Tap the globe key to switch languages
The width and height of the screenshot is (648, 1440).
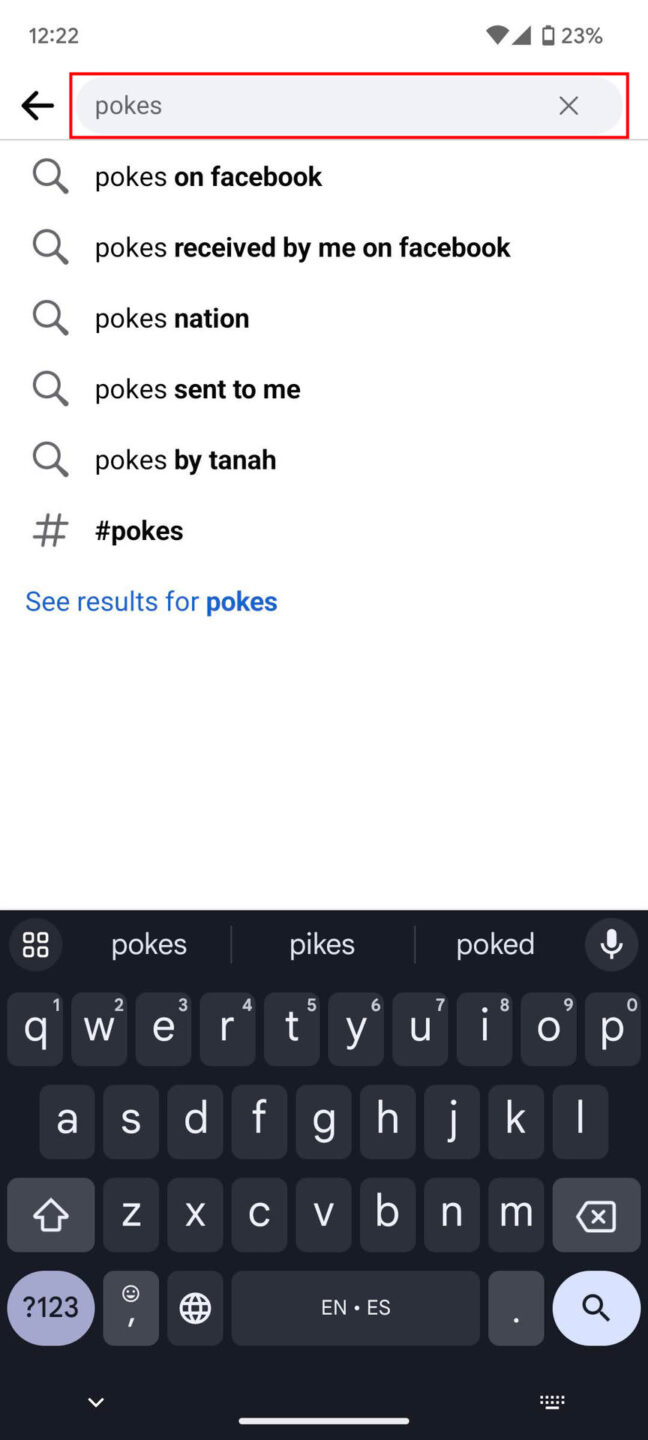pos(195,1308)
